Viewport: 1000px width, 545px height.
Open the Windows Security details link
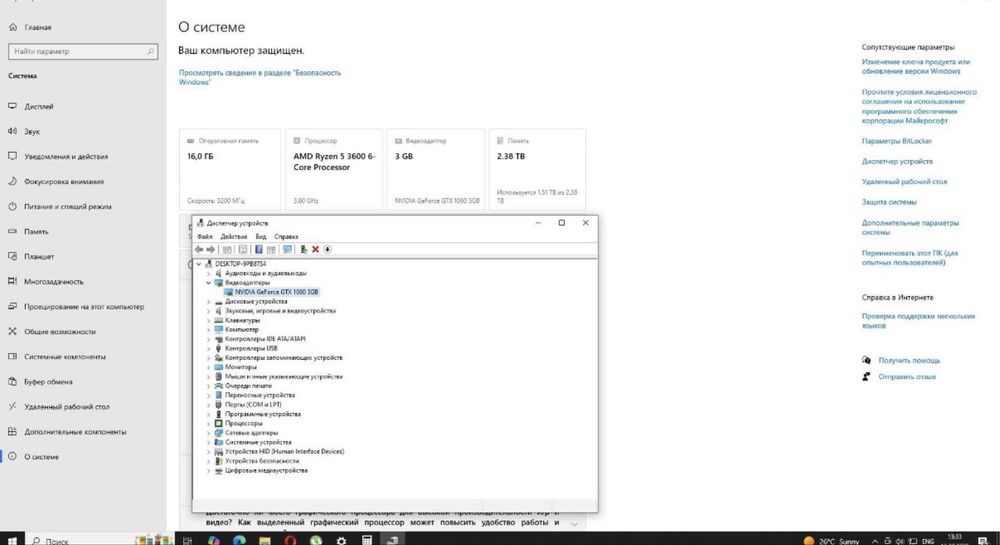(260, 77)
